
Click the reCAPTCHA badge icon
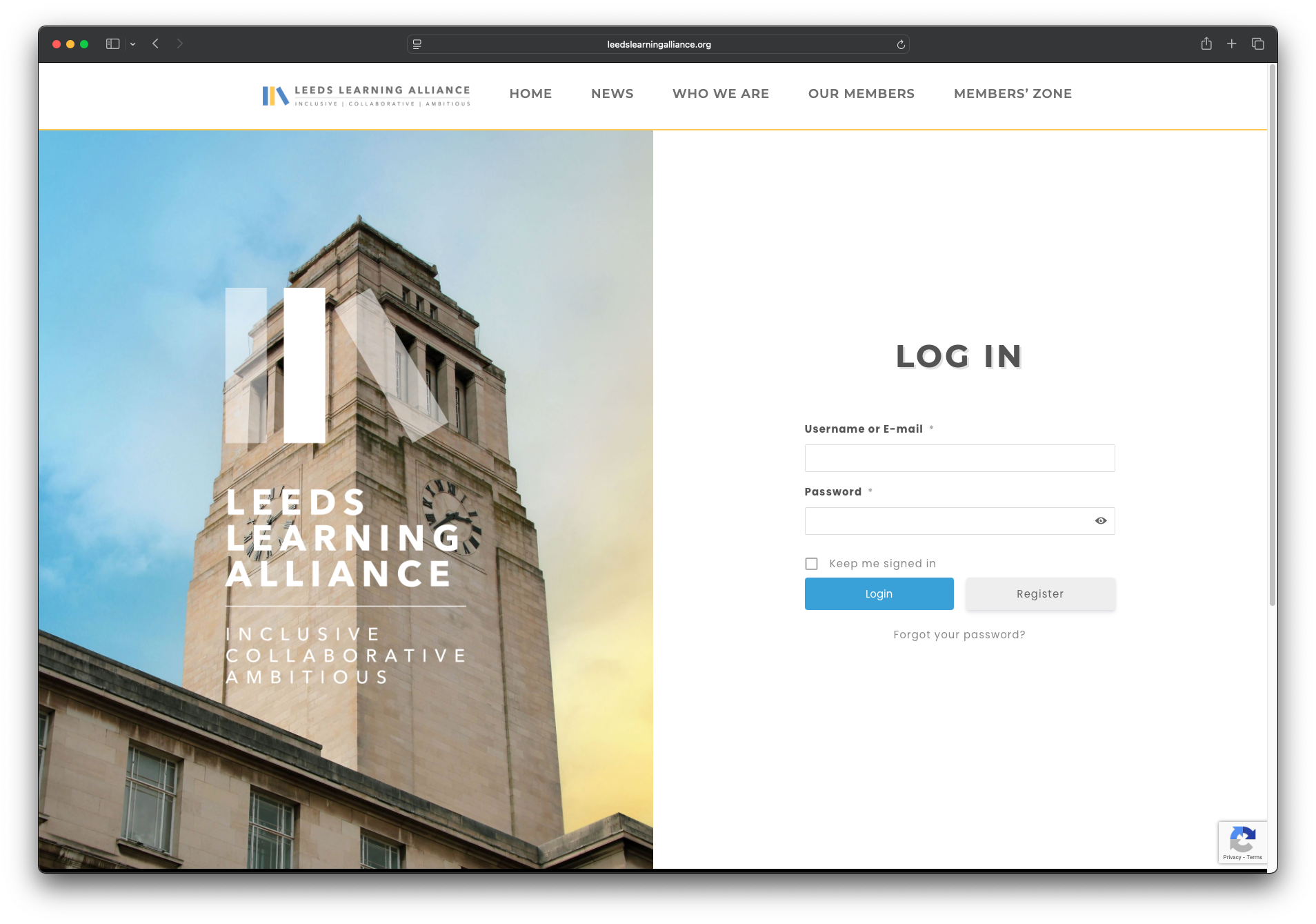(x=1242, y=839)
